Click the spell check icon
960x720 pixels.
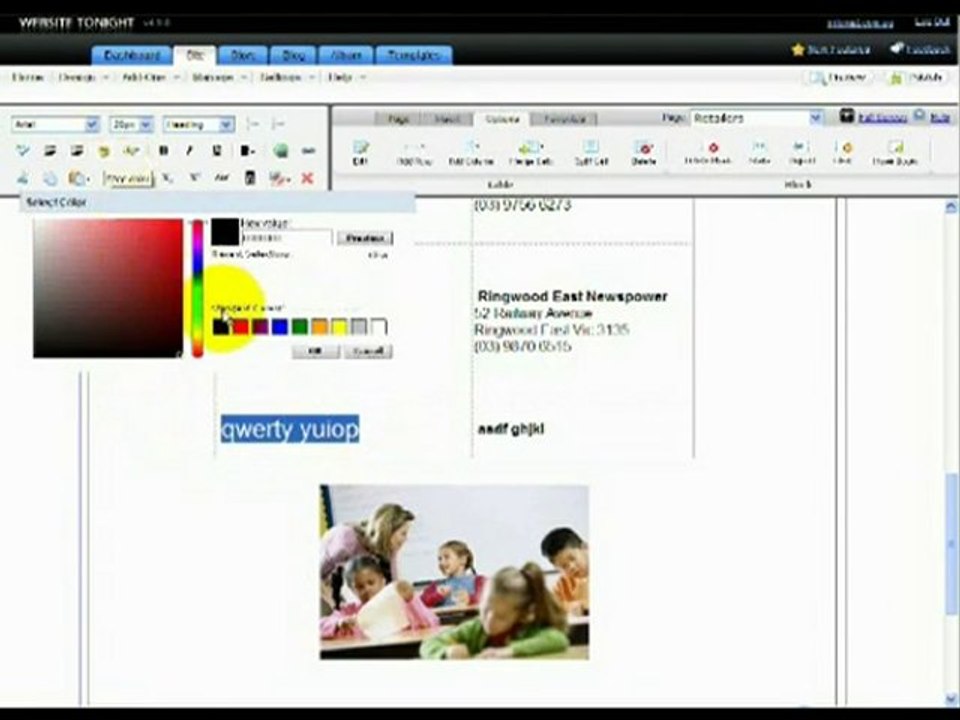click(x=23, y=150)
